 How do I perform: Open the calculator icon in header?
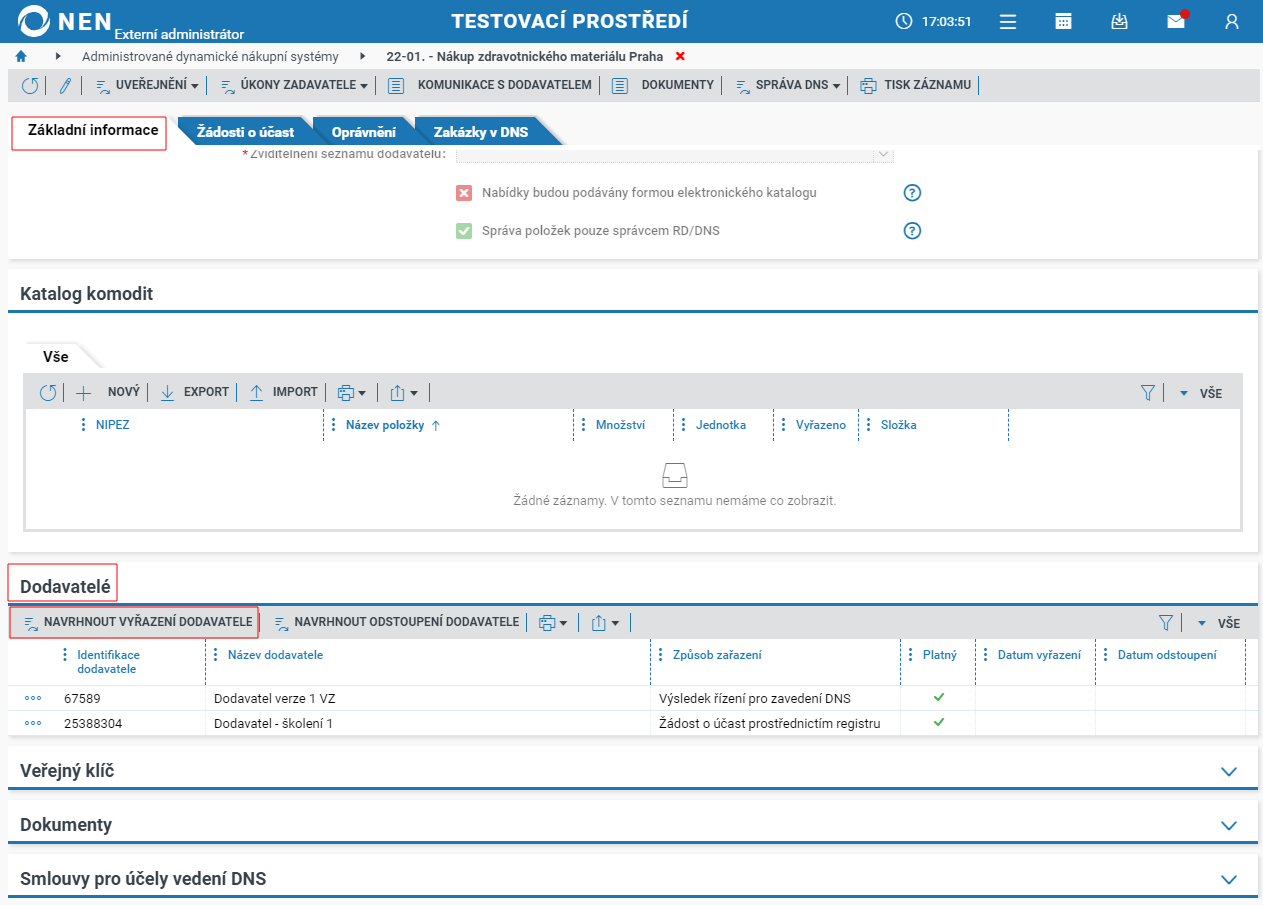tap(1064, 21)
